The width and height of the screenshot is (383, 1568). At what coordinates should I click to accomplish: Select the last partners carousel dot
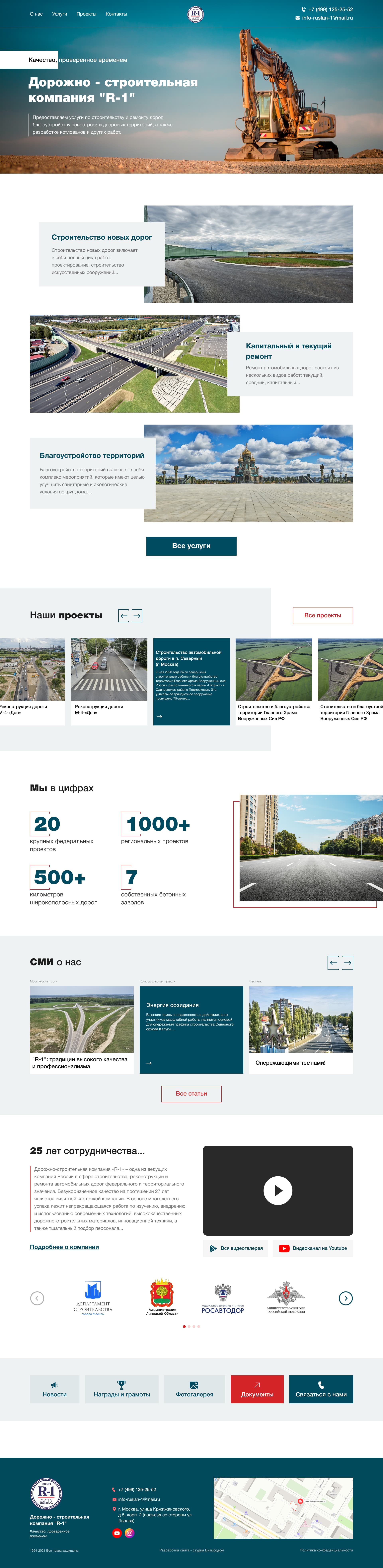198,1326
